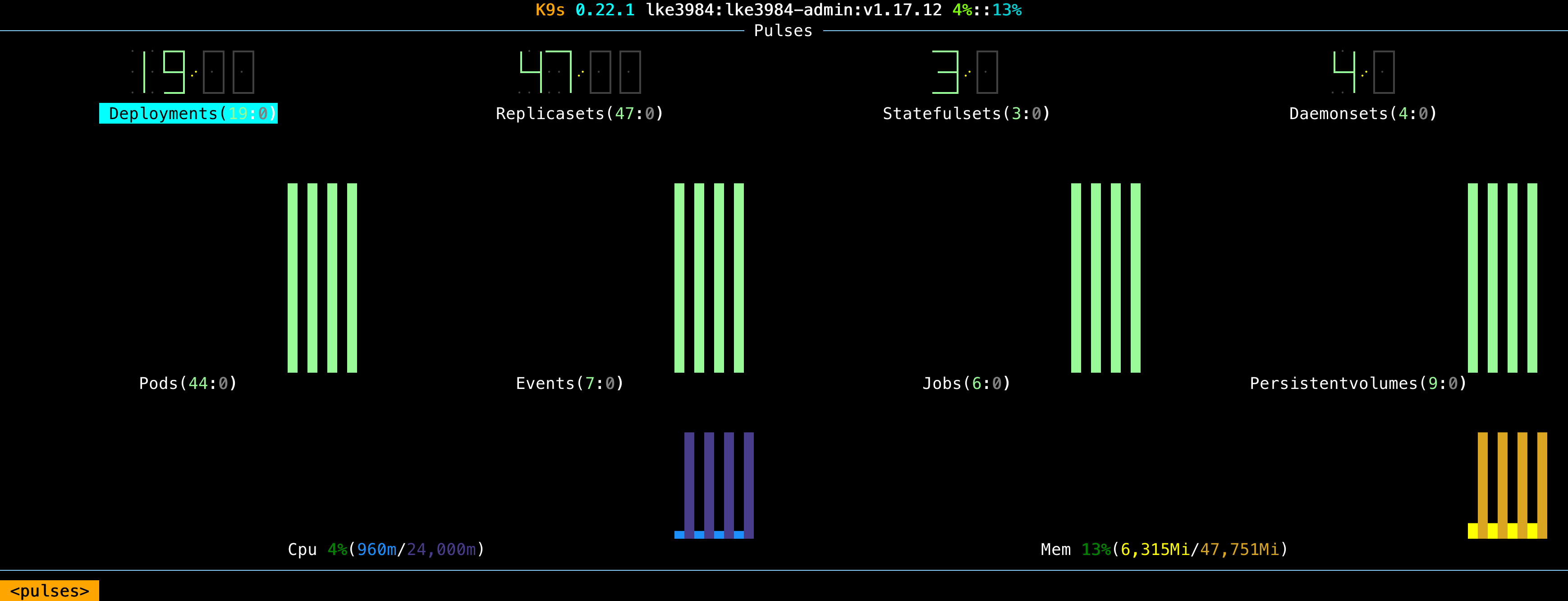This screenshot has width=1568, height=601.
Task: Click the green bar chart beside Pods
Action: point(322,277)
